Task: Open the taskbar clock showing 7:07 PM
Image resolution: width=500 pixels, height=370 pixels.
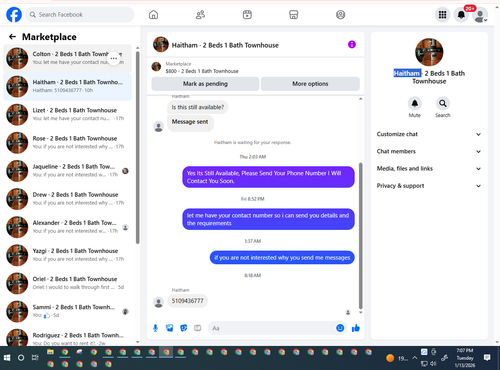Action: coord(465,358)
